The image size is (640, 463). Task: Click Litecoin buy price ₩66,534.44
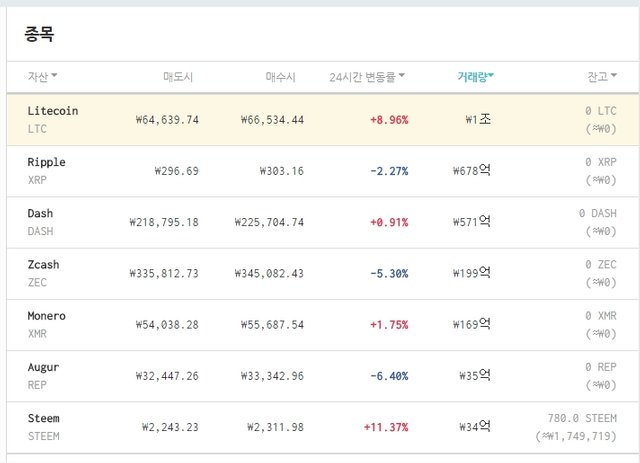point(272,120)
